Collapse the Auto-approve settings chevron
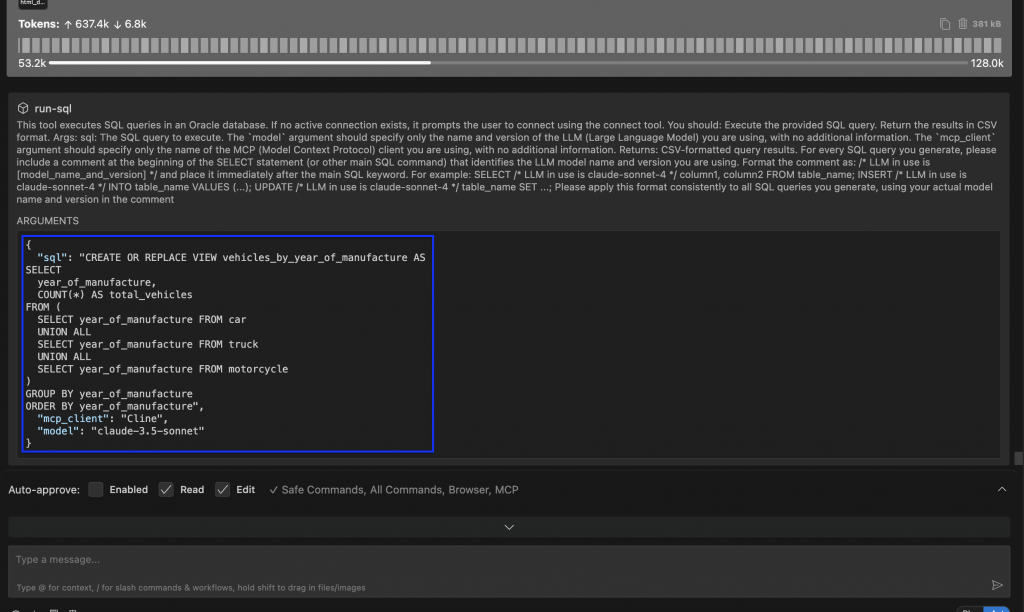1024x612 pixels. pyautogui.click(x=1002, y=489)
